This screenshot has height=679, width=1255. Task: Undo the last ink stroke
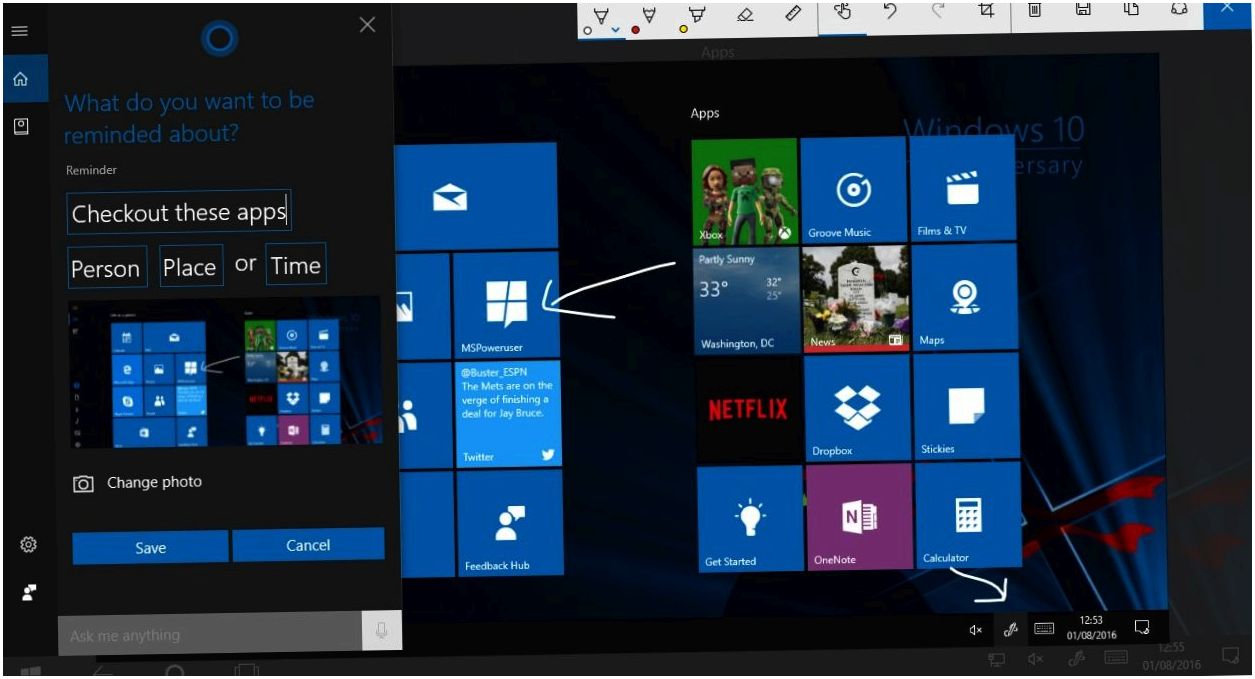[889, 11]
